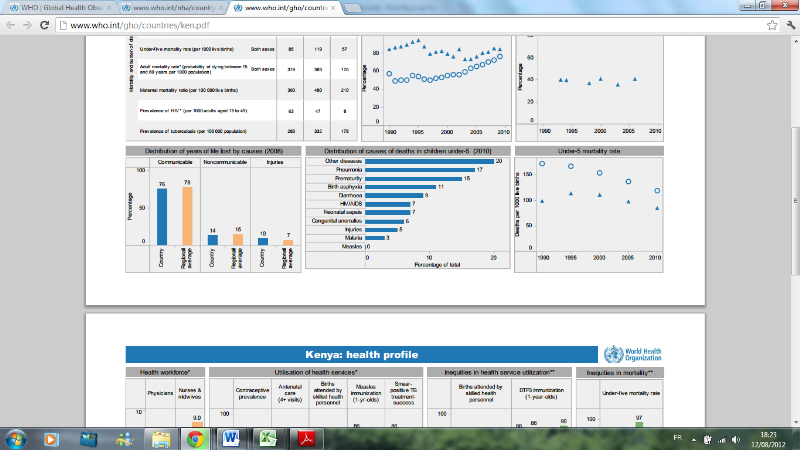Image resolution: width=800 pixels, height=450 pixels.
Task: Click 'Utilisation of health services' header
Action: pos(316,372)
